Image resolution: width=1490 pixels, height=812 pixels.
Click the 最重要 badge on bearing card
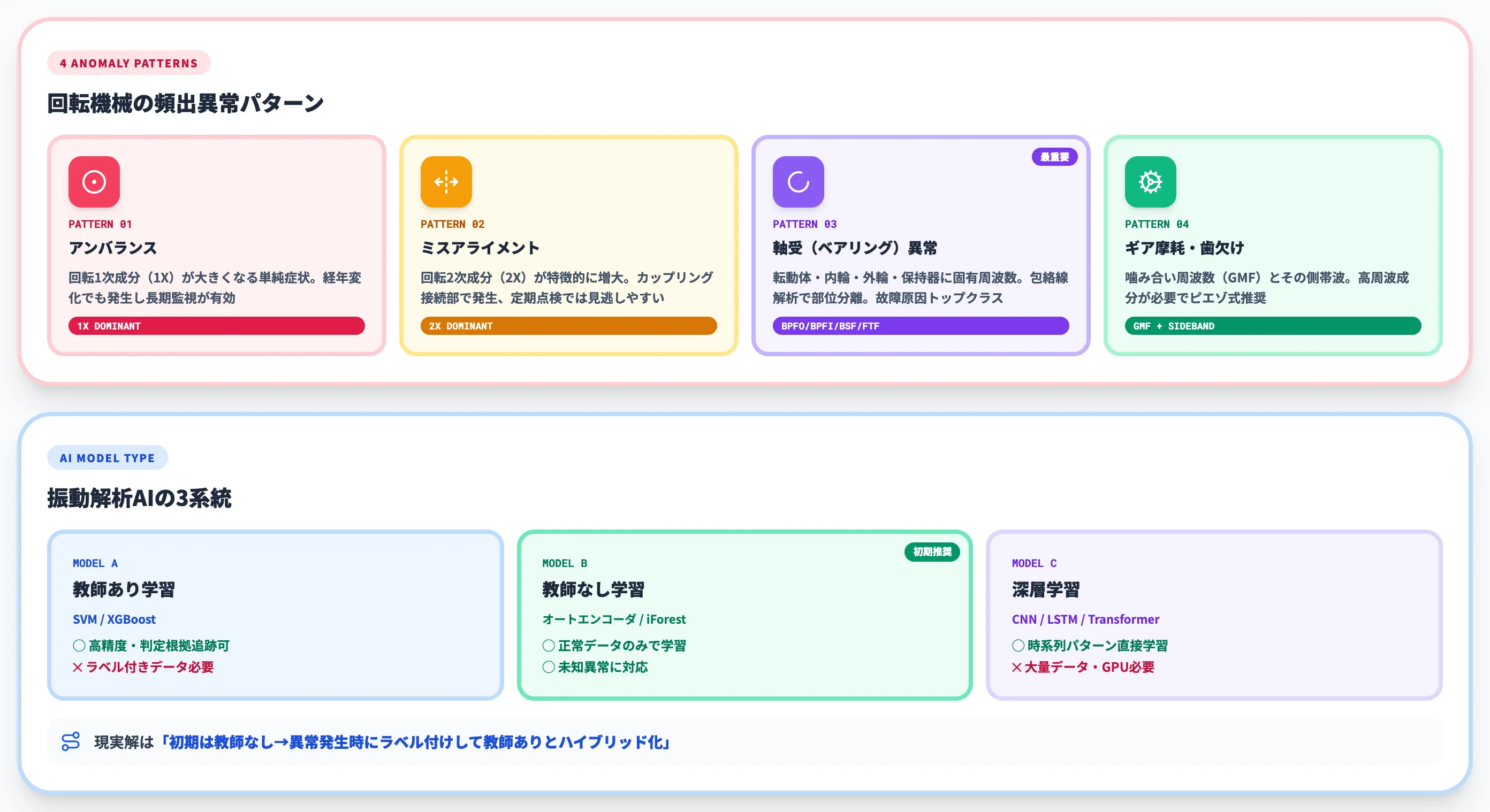(x=1054, y=156)
